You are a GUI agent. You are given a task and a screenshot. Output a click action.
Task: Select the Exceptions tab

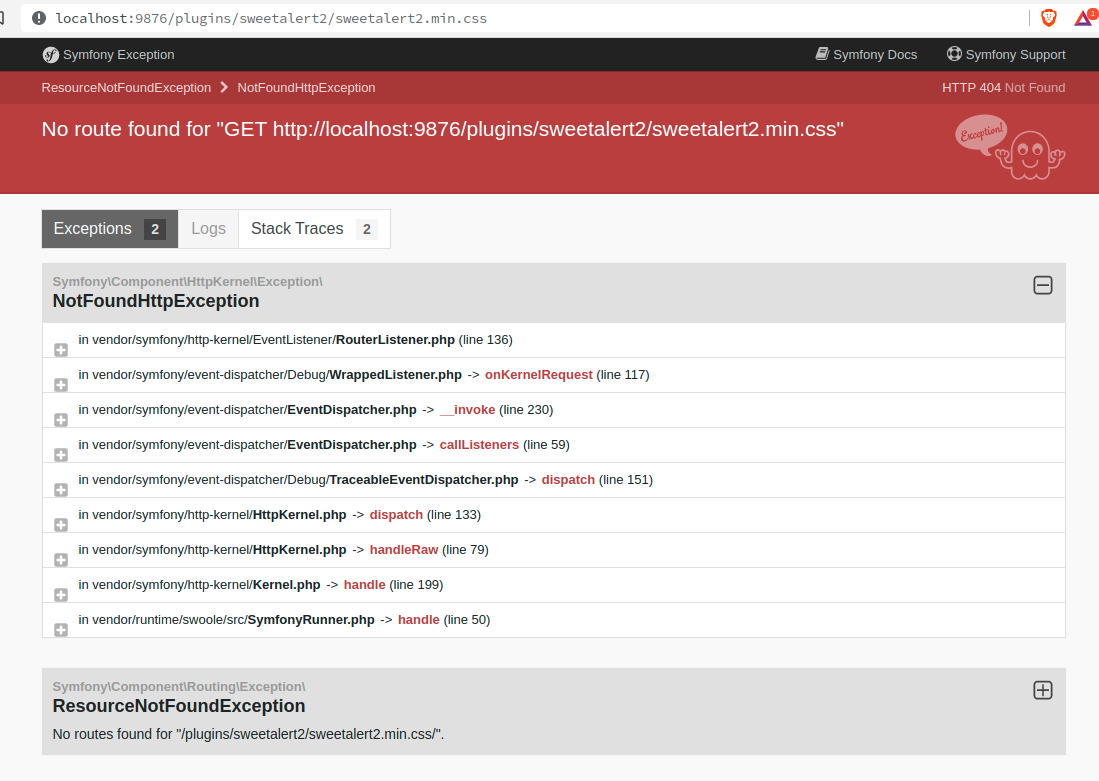110,229
